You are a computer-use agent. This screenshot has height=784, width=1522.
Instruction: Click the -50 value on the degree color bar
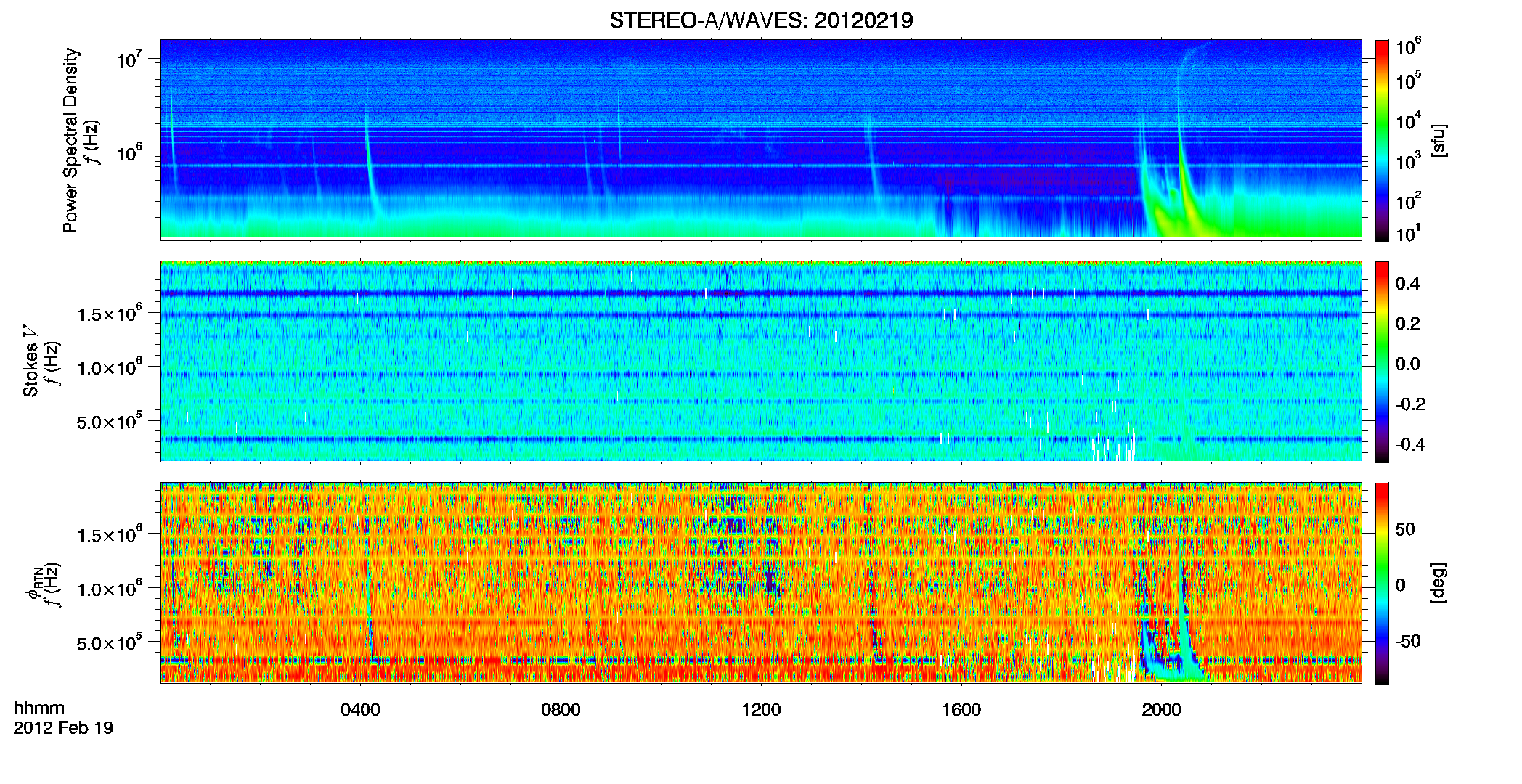(x=1407, y=641)
